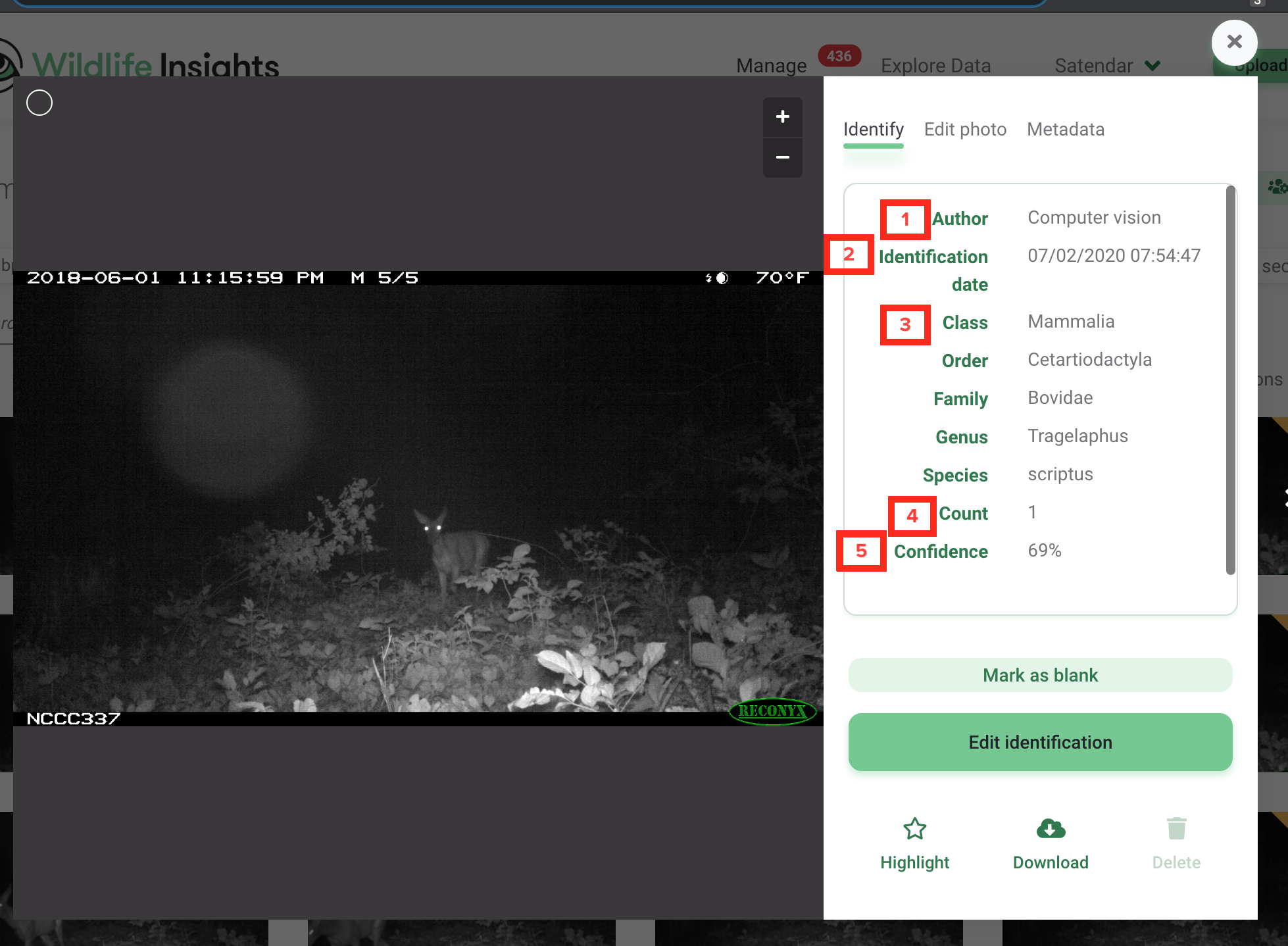1288x946 pixels.
Task: Zoom in on the photo with plus button
Action: 782,117
